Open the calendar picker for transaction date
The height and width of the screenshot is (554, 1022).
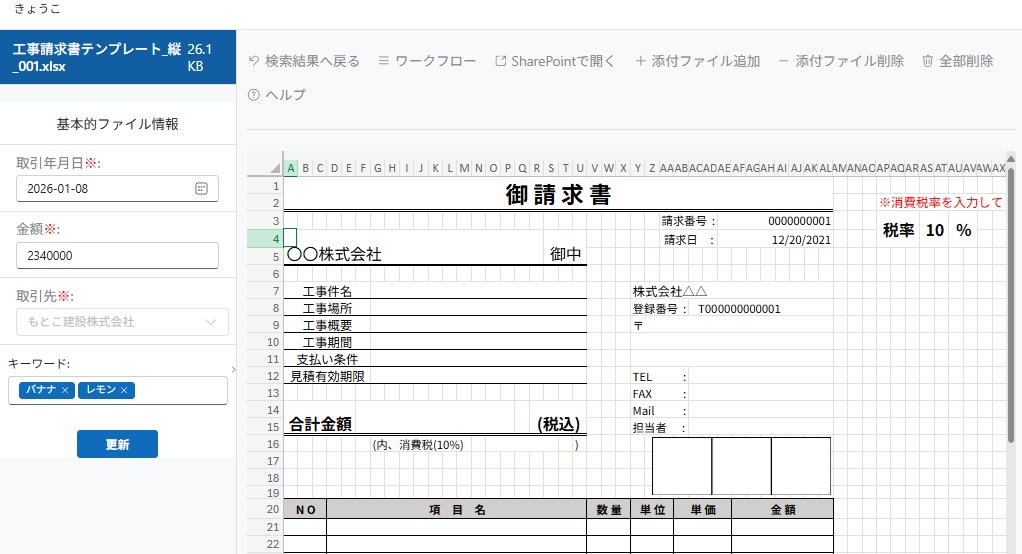(x=201, y=188)
